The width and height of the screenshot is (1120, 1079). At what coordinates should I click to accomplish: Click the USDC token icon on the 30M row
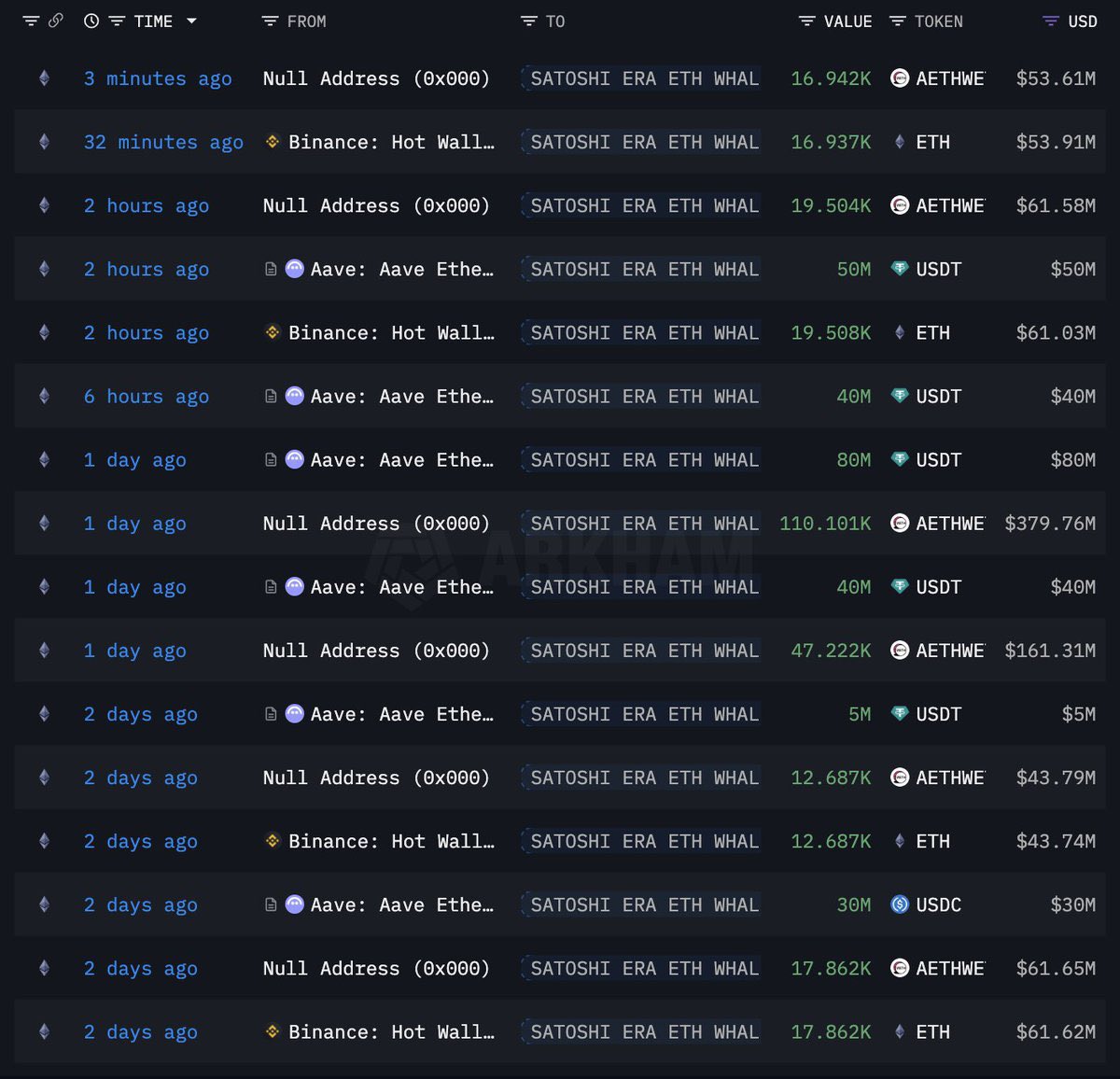point(899,904)
